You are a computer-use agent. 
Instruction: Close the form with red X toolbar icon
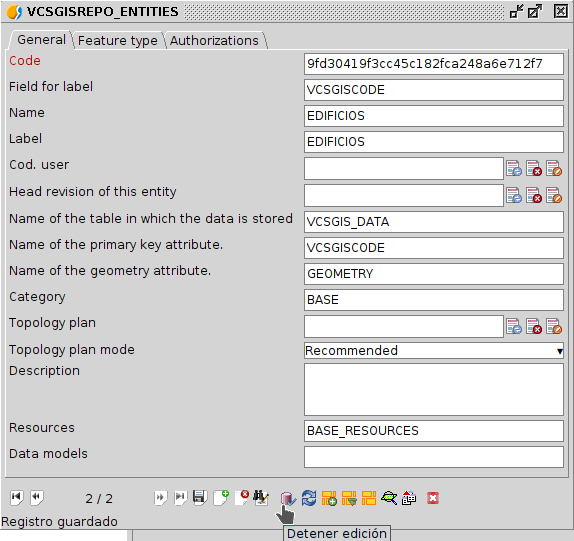[x=433, y=498]
